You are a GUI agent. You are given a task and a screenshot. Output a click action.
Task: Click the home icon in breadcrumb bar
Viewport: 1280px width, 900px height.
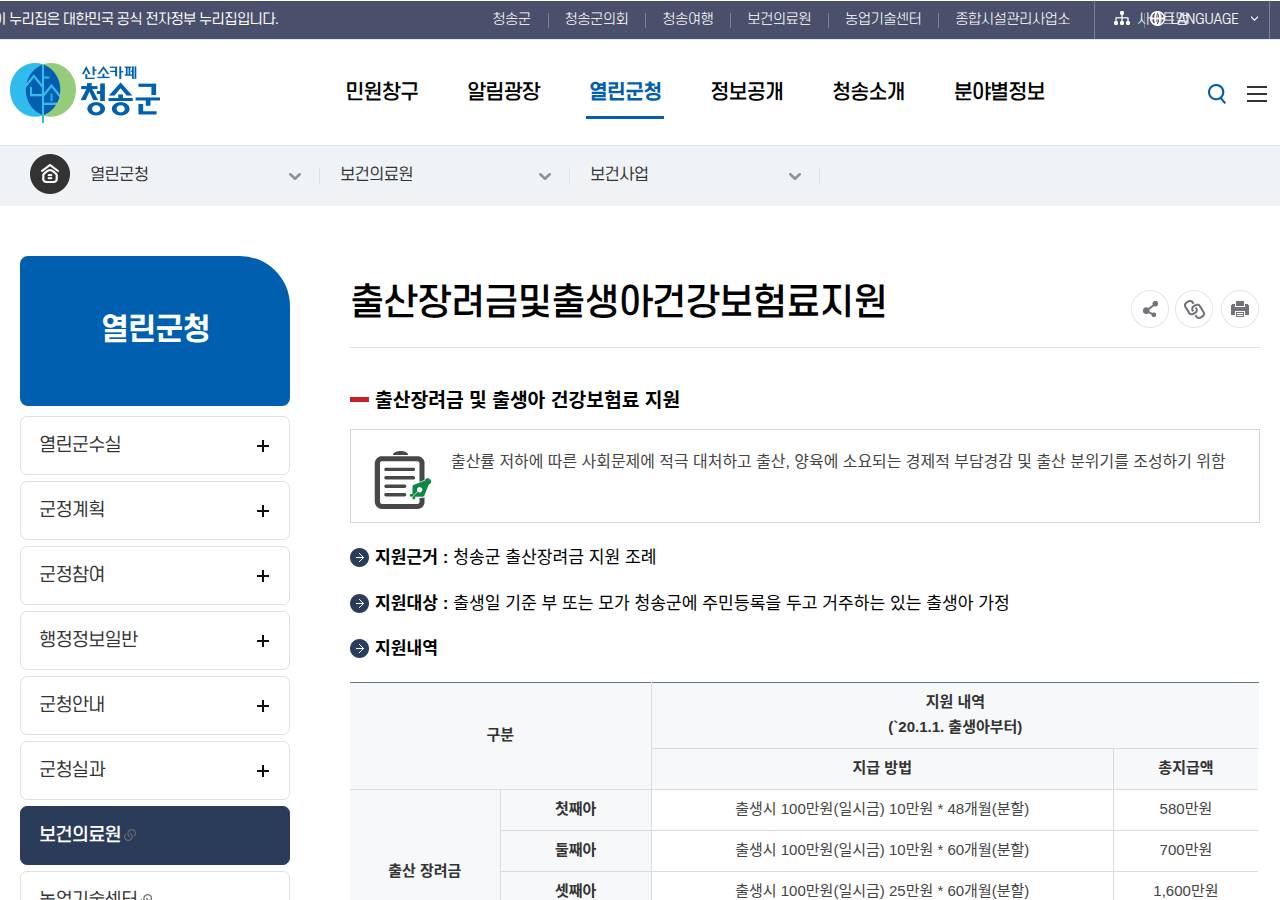50,174
